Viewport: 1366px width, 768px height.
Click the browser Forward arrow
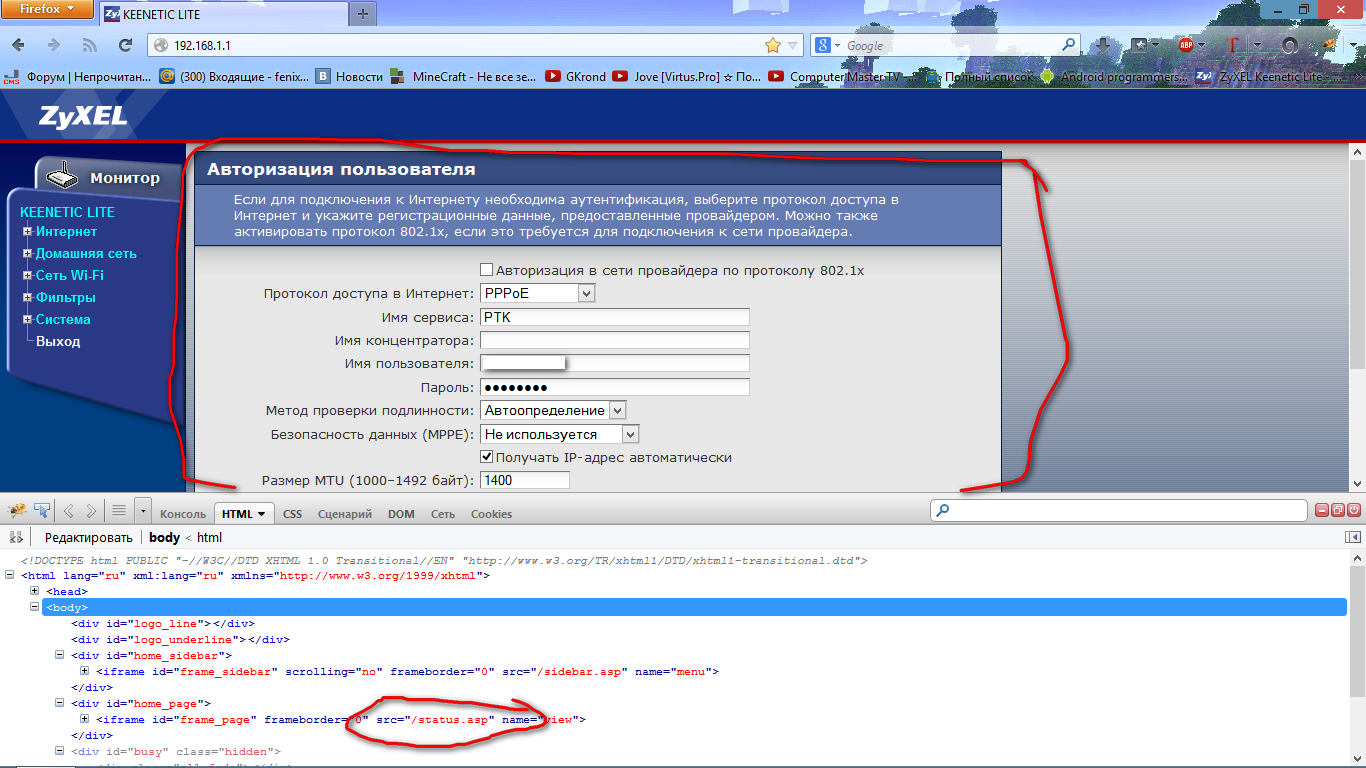[54, 45]
